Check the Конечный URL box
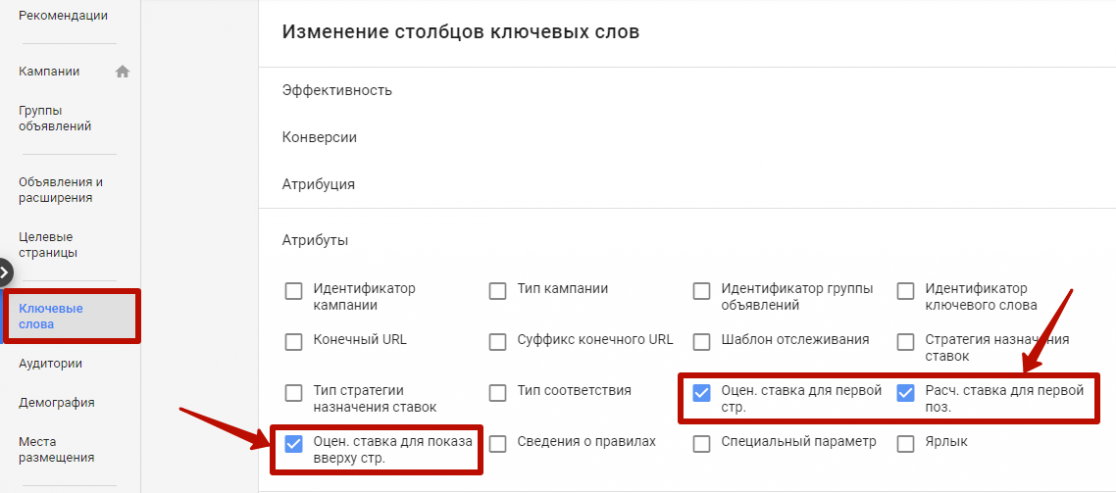1116x493 pixels. [293, 342]
